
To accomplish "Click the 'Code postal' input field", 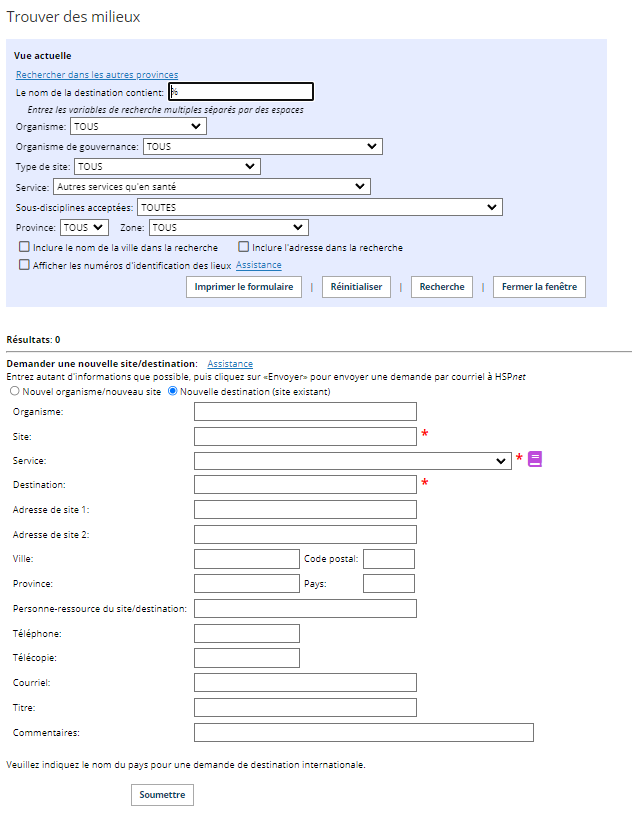I will coord(389,559).
